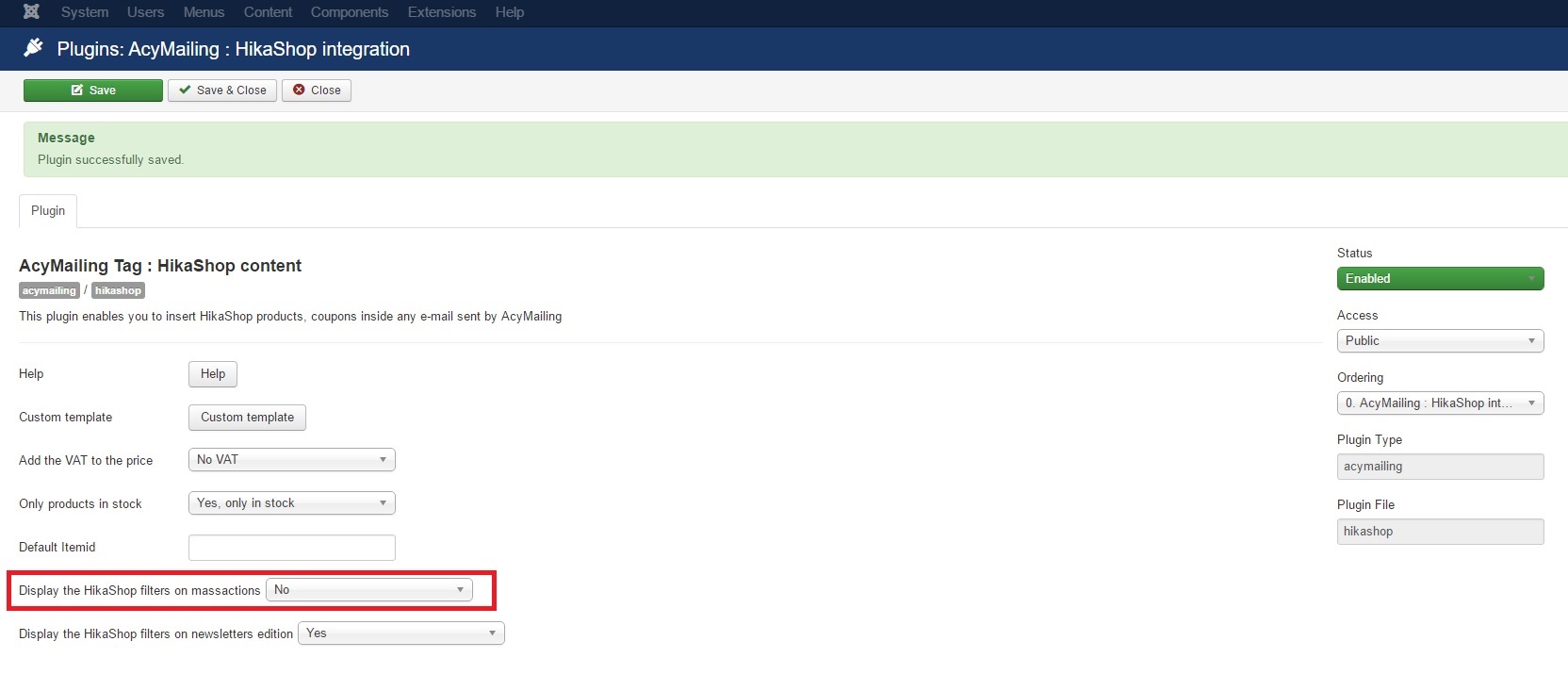Click the Close toolbar button

tap(317, 90)
